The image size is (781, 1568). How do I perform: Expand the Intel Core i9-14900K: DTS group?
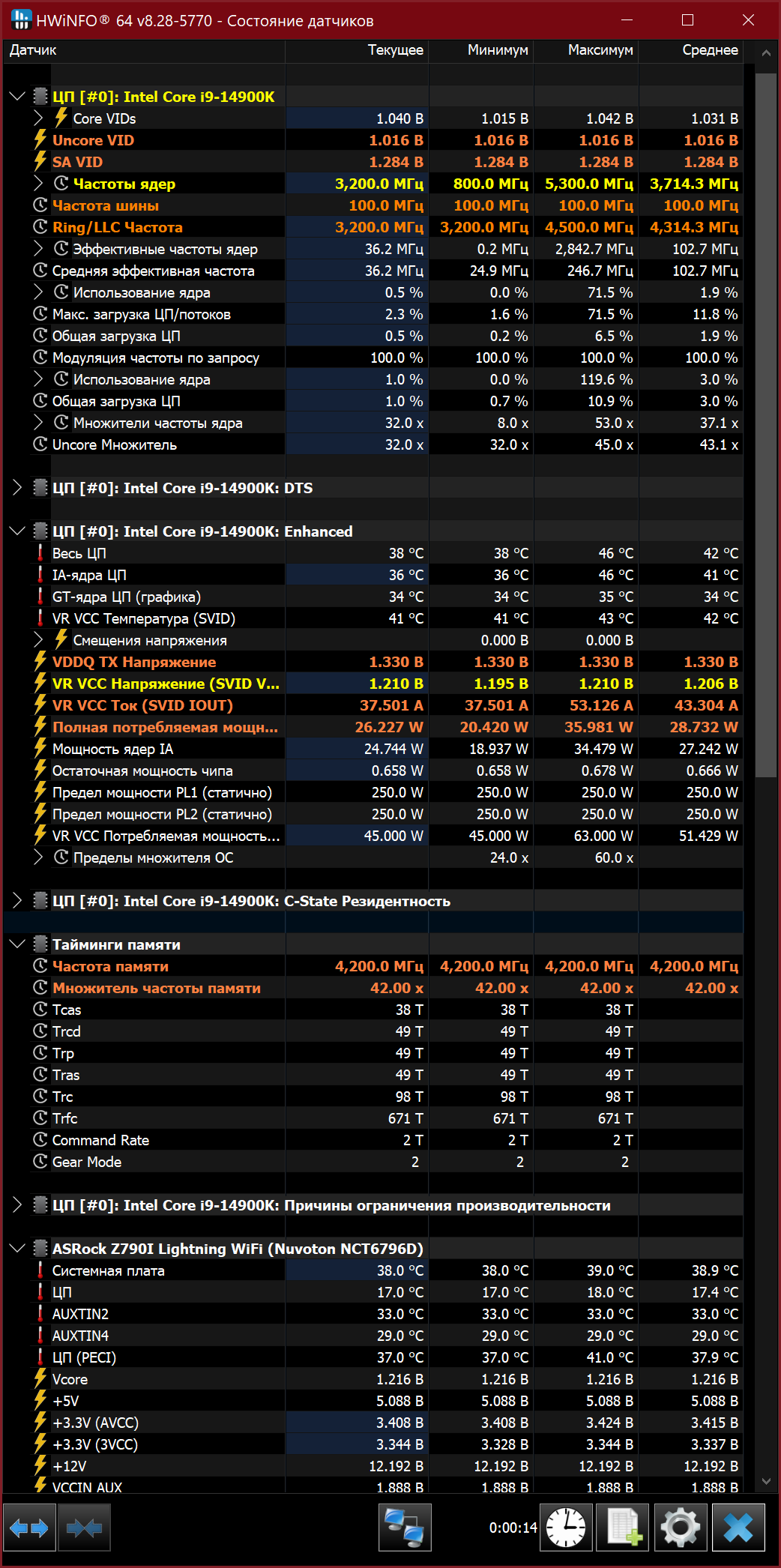click(x=17, y=488)
